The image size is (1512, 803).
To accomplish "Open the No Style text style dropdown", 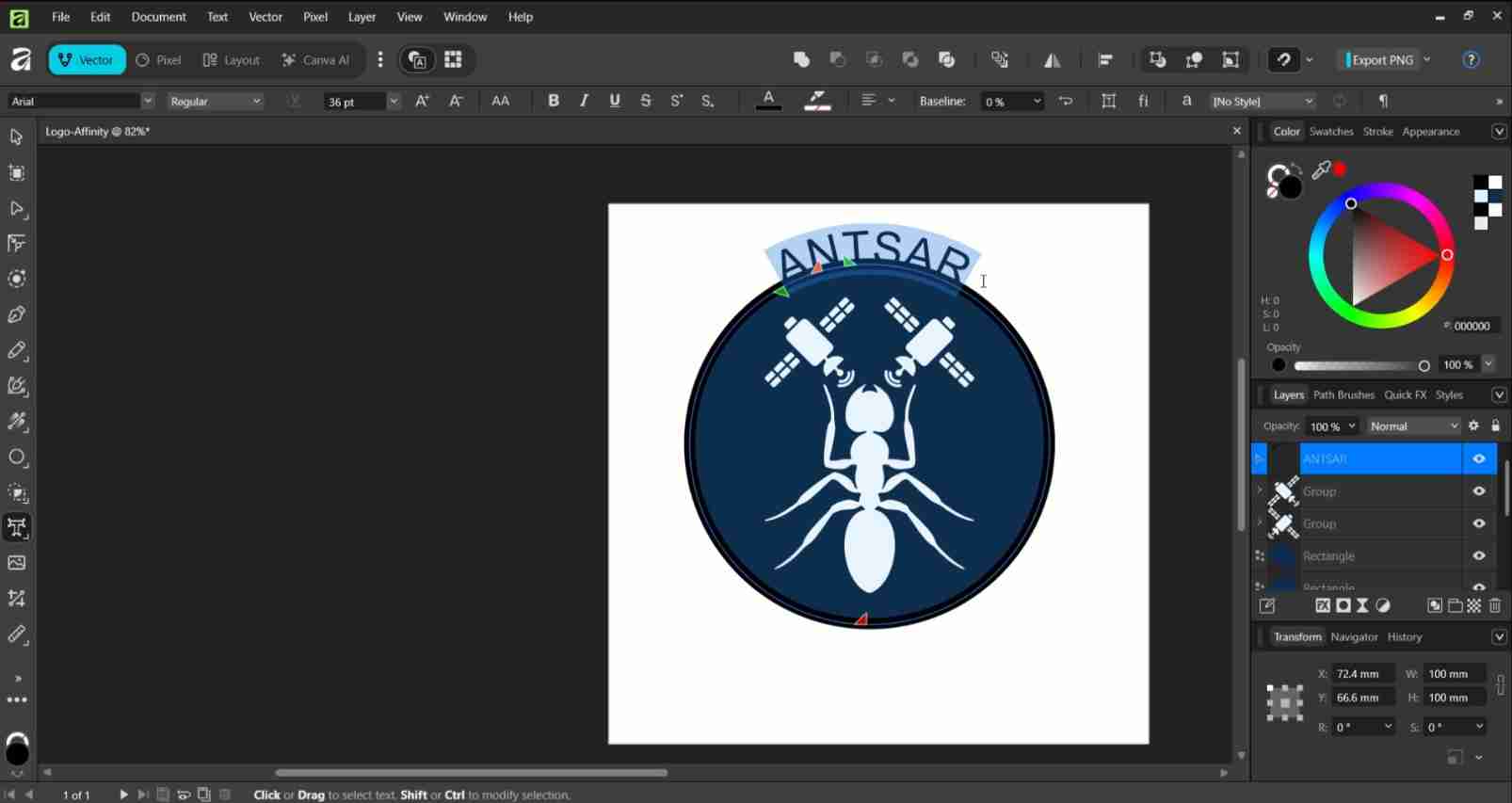I will click(x=1262, y=101).
